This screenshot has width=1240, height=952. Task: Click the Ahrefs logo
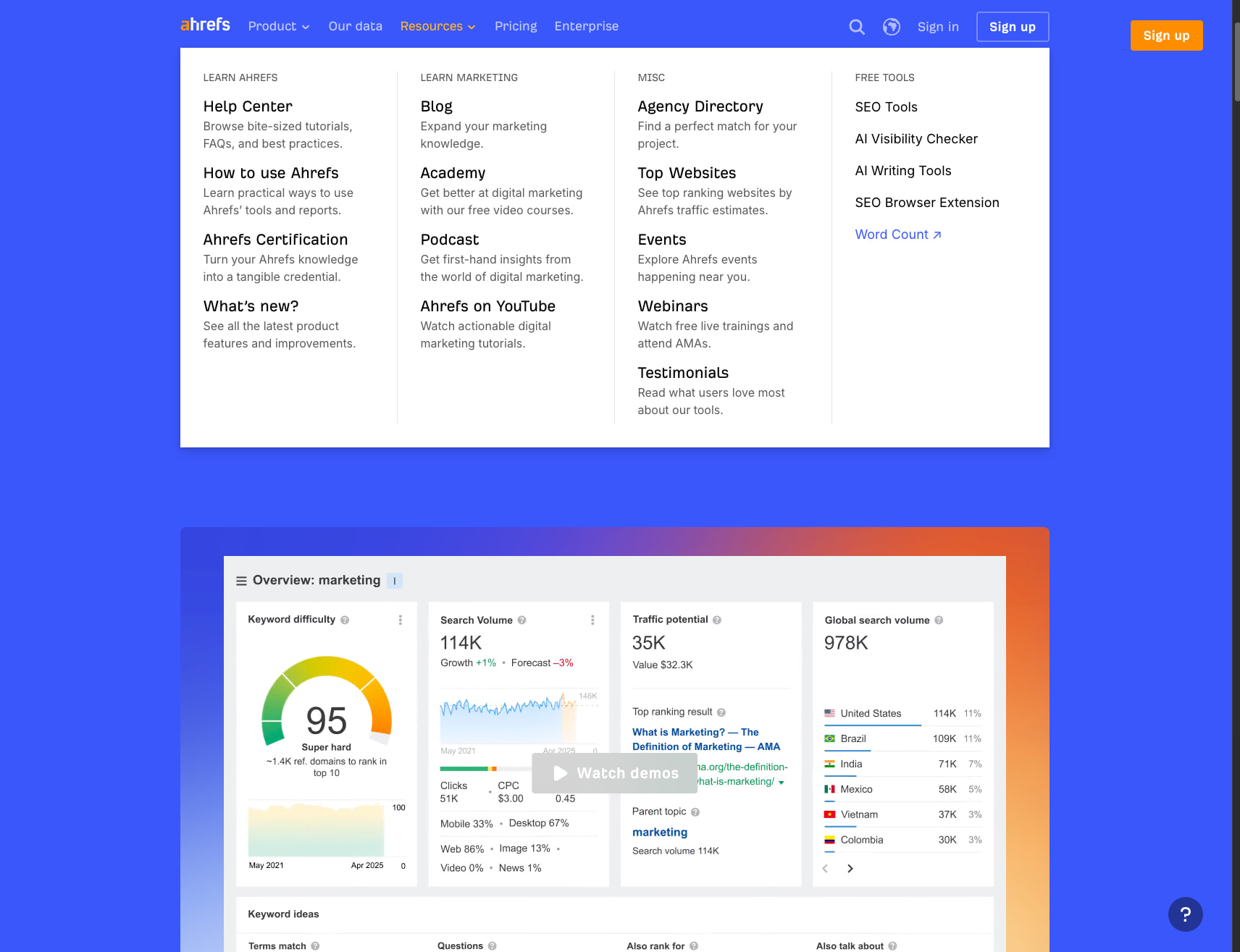(x=205, y=25)
